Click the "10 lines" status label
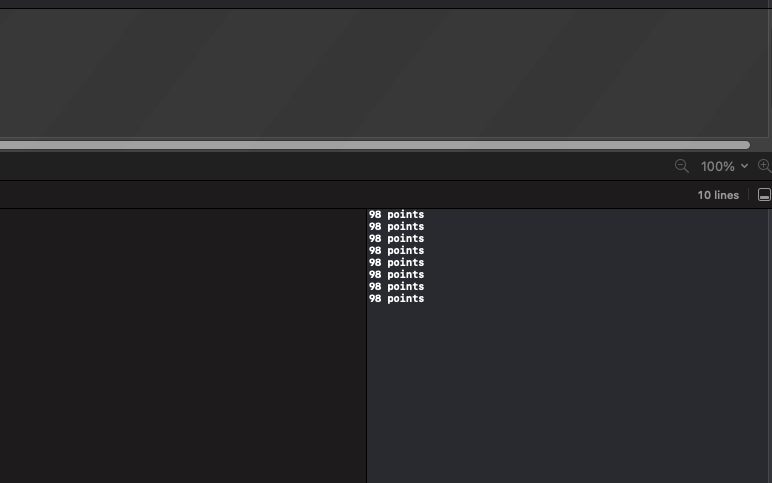This screenshot has height=483, width=772. coord(718,195)
